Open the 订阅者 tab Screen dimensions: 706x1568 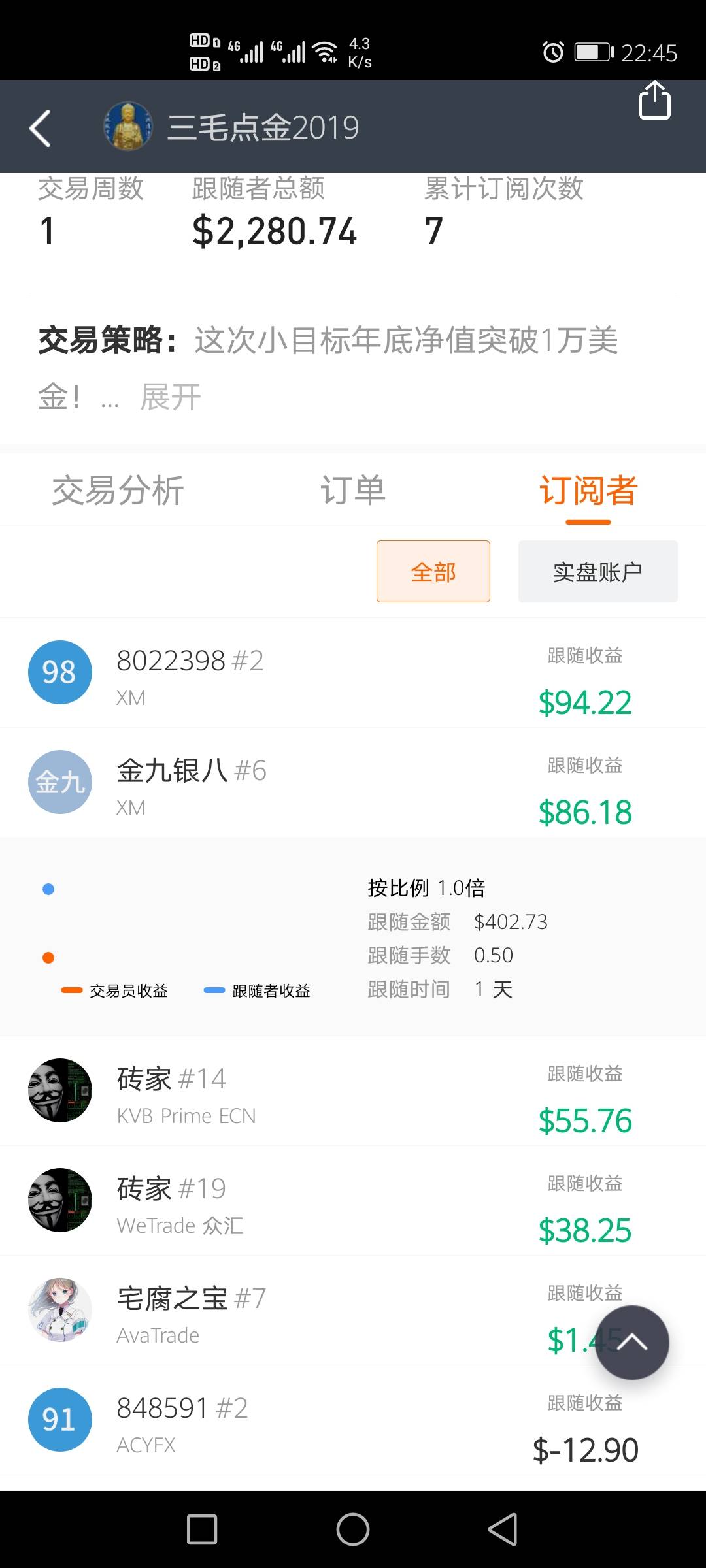pyautogui.click(x=588, y=490)
